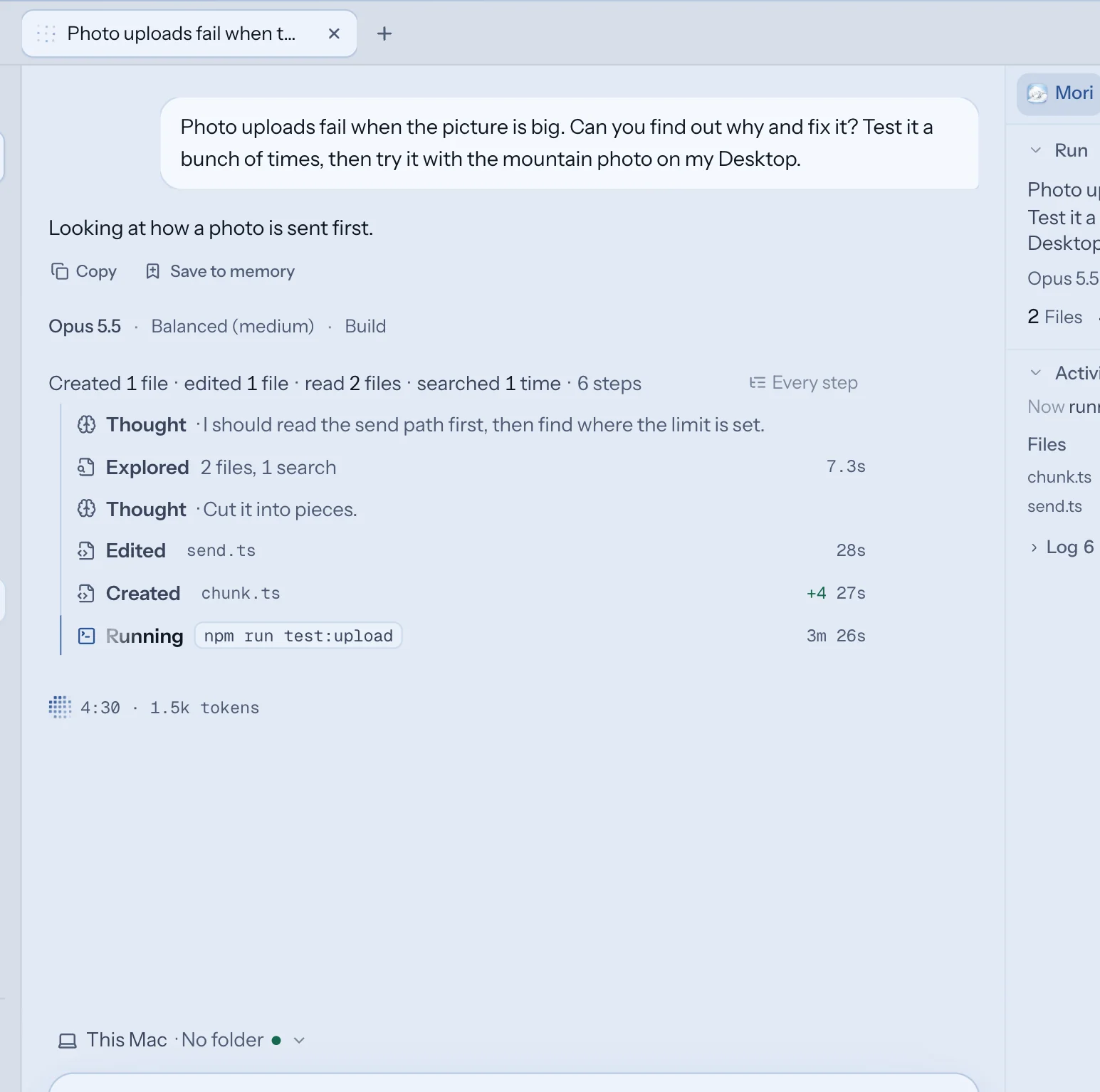Collapse the Activity section chevron
Screen dimensions: 1100x1092
[1036, 373]
